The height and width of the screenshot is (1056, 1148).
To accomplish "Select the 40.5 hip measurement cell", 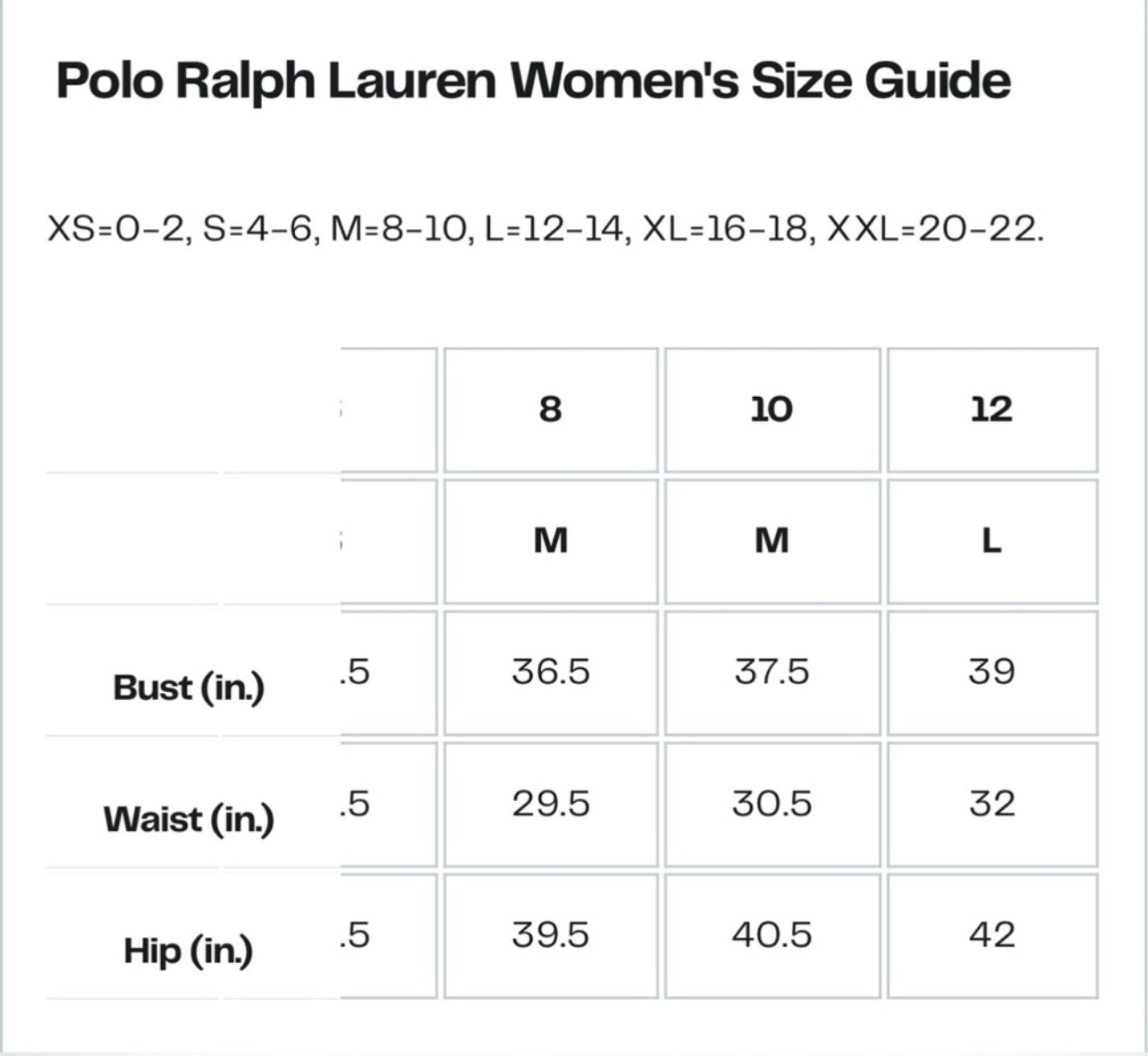I will [x=772, y=935].
